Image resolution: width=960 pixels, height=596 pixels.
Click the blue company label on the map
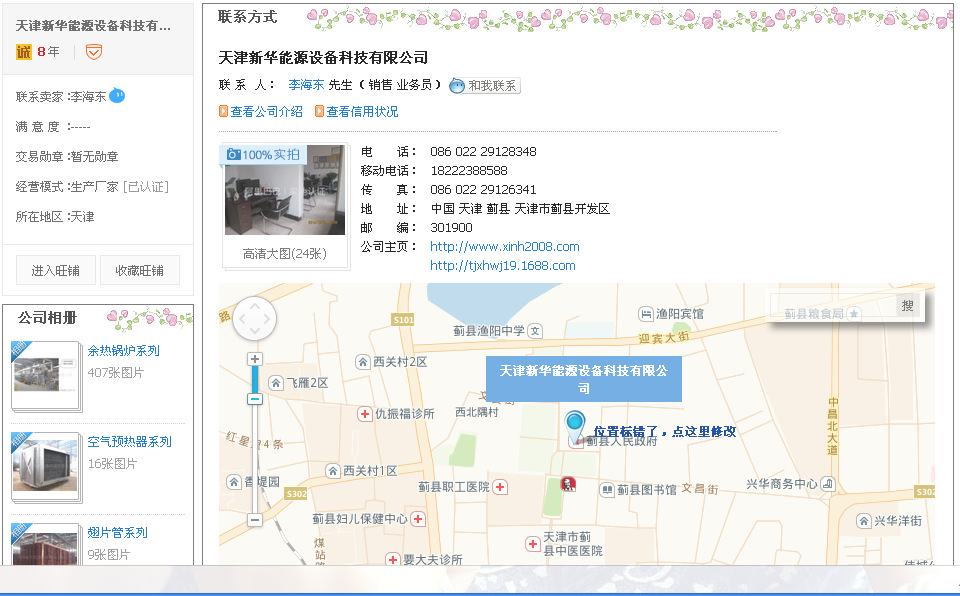583,379
